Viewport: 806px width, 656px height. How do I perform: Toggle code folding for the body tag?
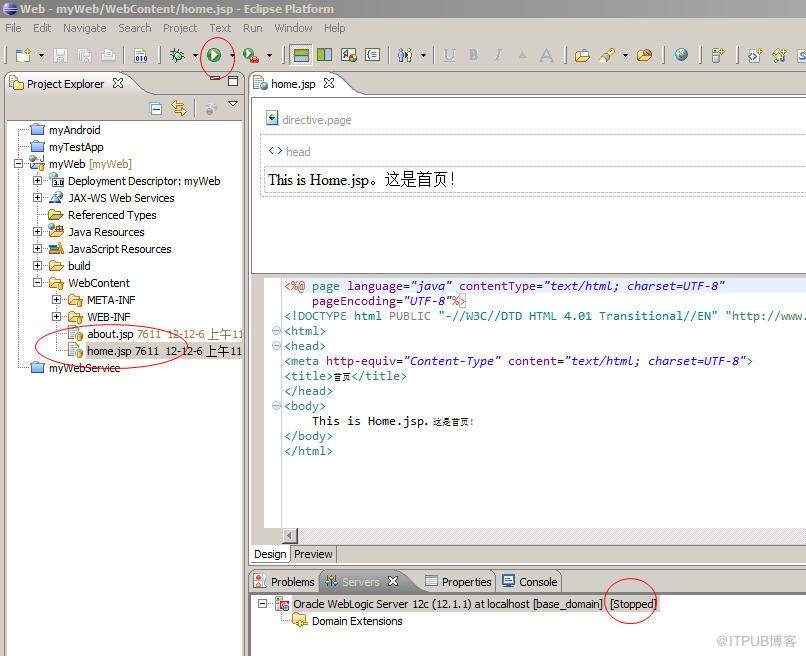click(276, 406)
